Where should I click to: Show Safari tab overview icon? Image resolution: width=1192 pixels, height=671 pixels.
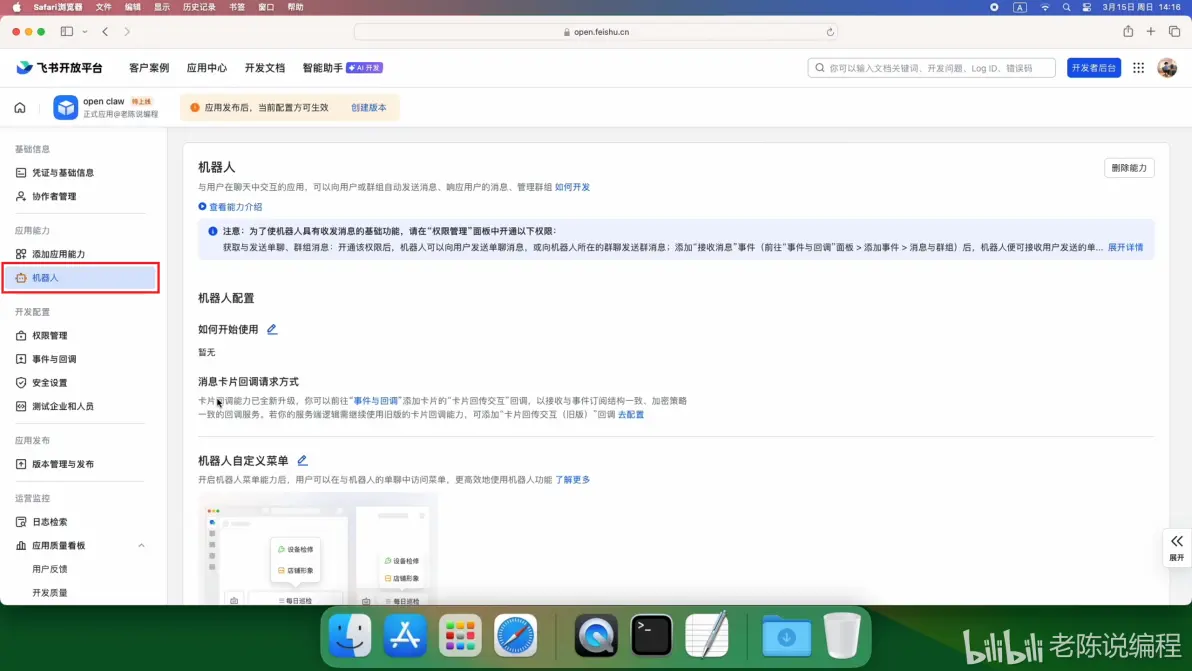[1175, 31]
